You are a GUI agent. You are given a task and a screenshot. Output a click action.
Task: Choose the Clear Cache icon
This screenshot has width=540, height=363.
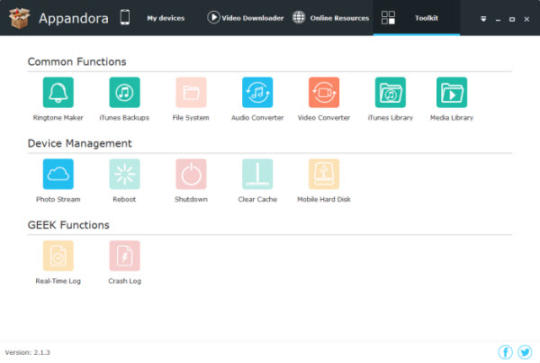click(x=257, y=174)
